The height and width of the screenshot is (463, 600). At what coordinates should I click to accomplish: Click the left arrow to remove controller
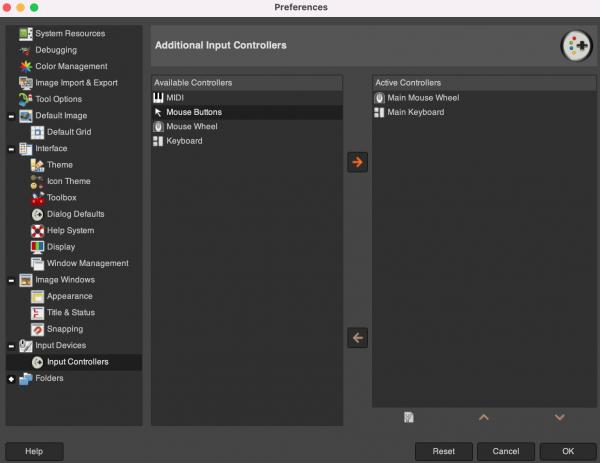pos(357,338)
